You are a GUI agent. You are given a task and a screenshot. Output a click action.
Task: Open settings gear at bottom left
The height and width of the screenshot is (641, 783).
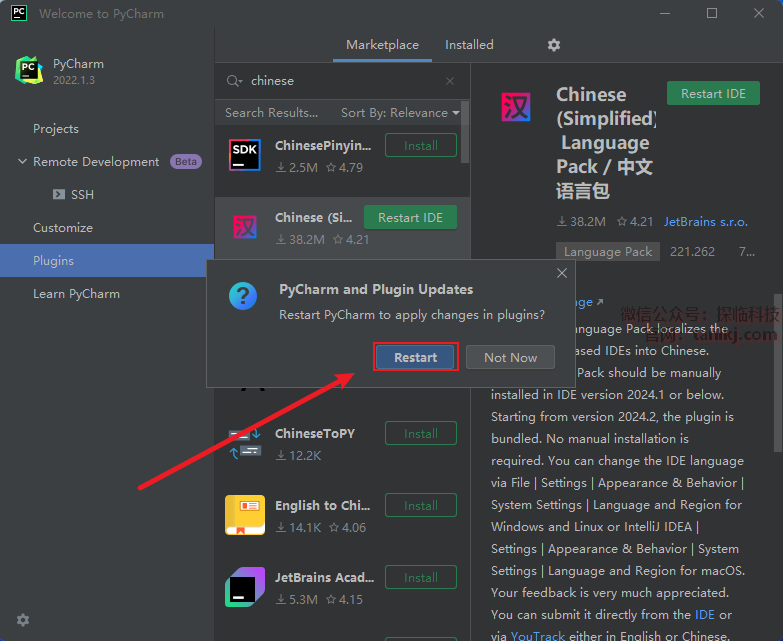[x=23, y=620]
